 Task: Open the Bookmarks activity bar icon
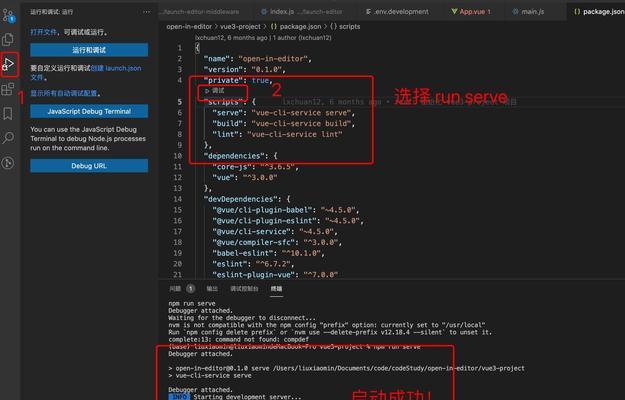click(8, 114)
